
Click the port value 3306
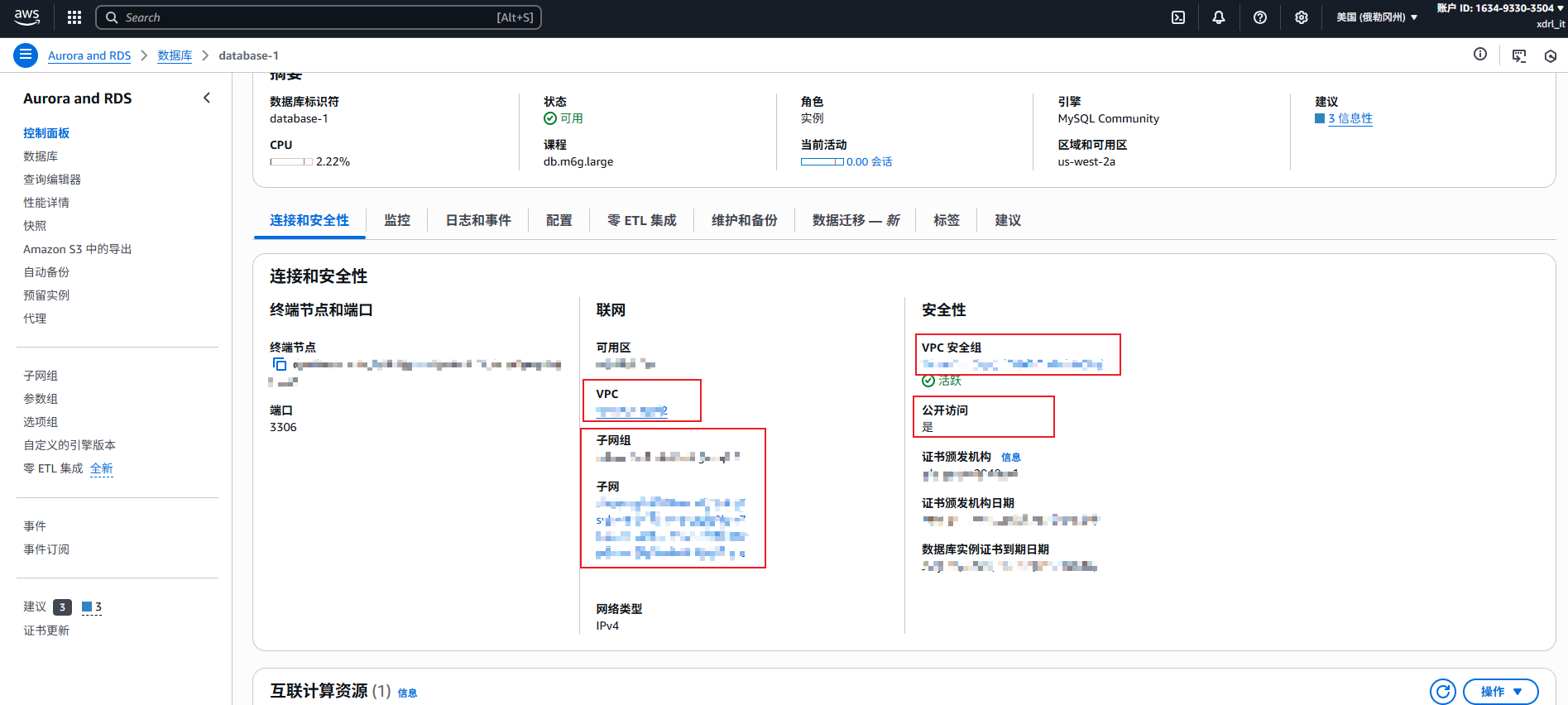pyautogui.click(x=283, y=427)
